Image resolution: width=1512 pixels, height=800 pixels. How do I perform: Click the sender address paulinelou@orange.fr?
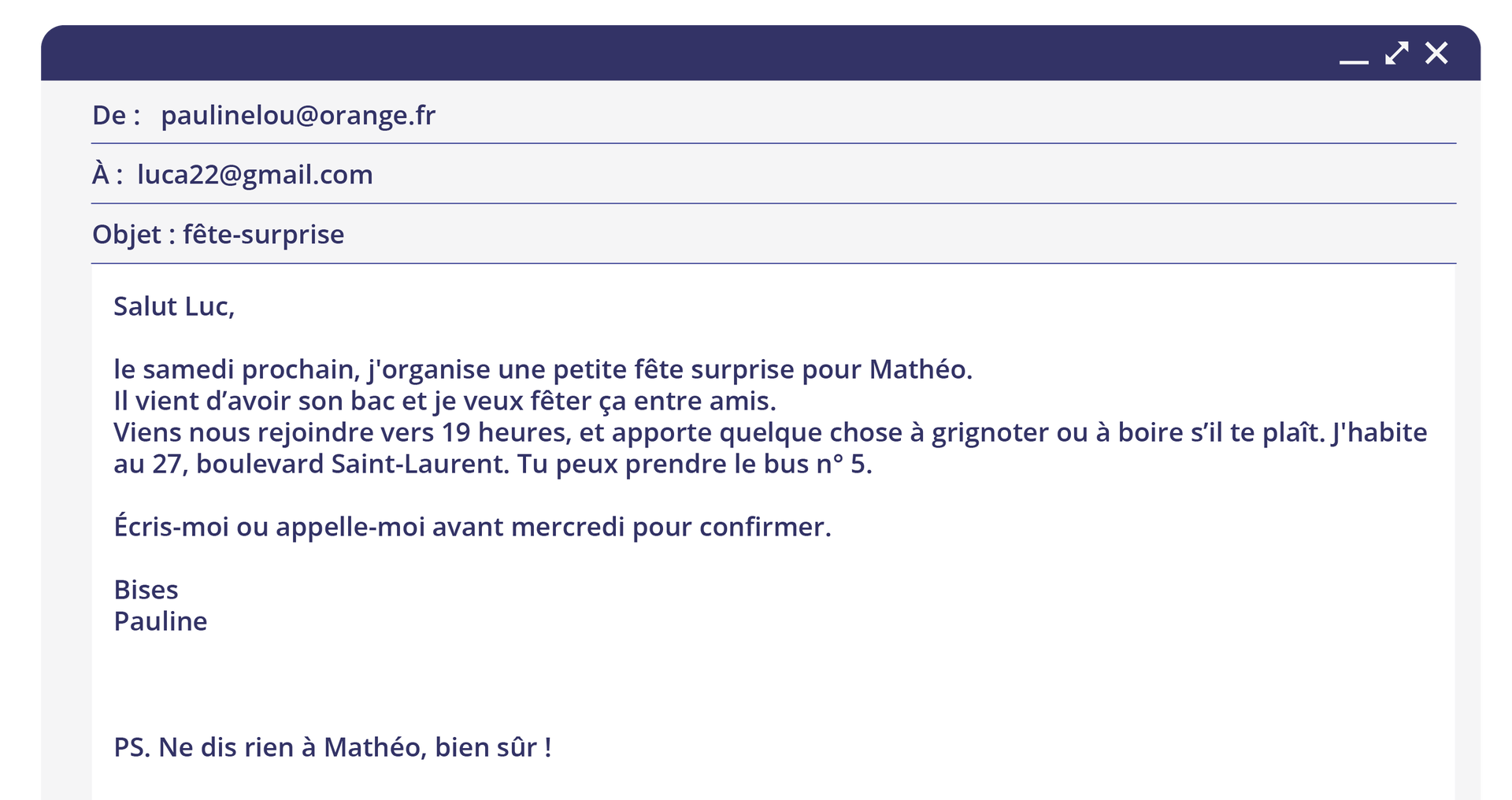(298, 116)
